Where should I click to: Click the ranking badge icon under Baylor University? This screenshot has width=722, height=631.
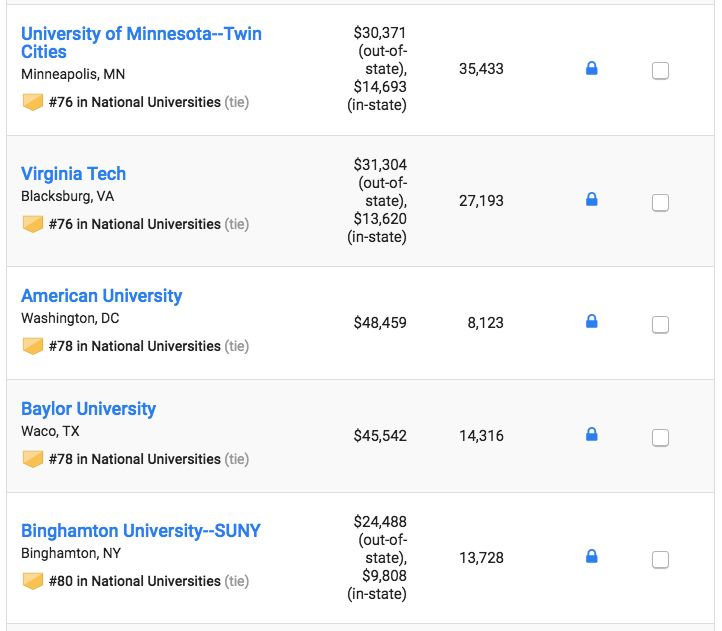coord(33,459)
